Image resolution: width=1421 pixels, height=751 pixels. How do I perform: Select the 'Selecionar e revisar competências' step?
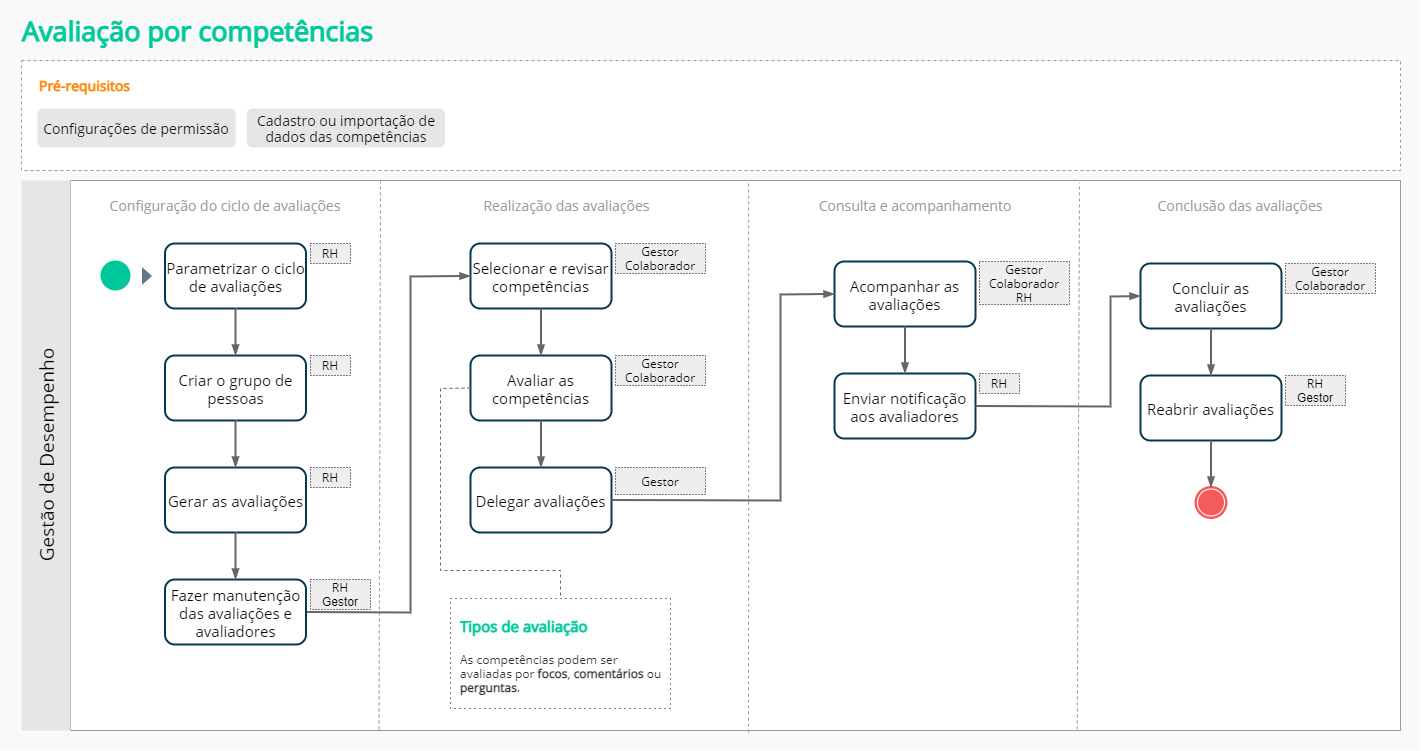click(x=541, y=276)
